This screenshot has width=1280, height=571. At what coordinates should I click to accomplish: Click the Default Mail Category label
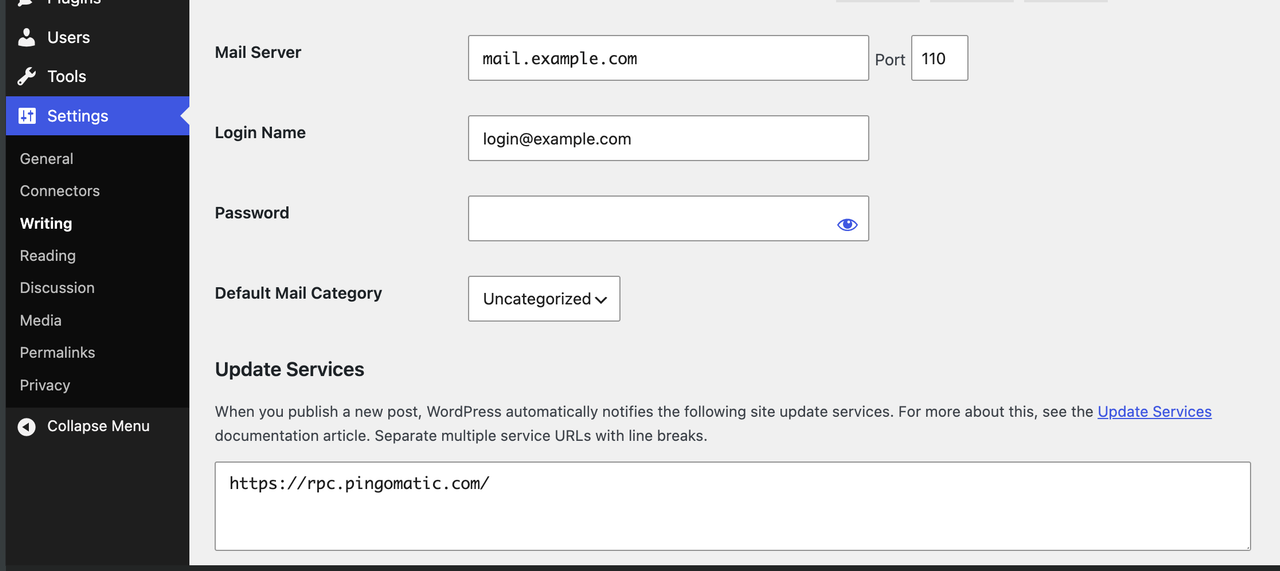(x=298, y=293)
